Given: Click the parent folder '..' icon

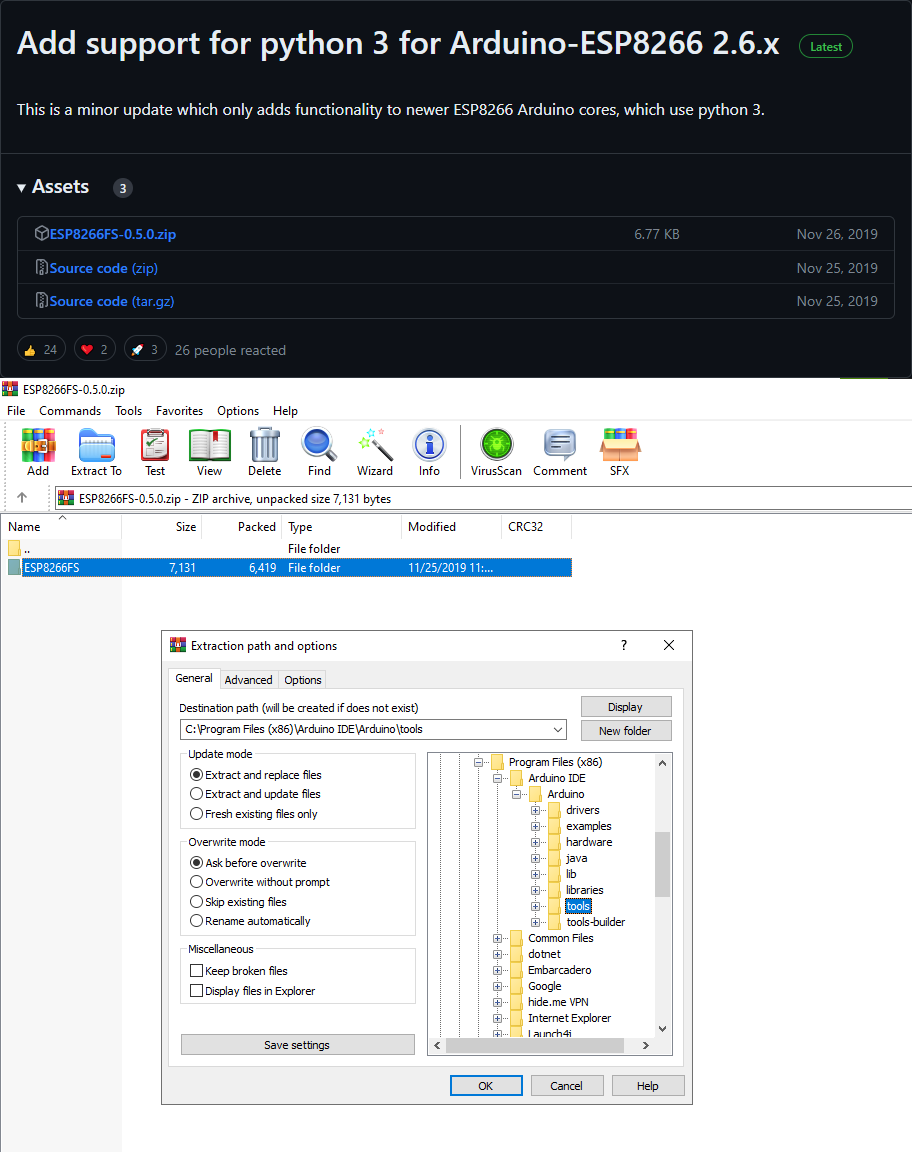Looking at the screenshot, I should (x=15, y=548).
